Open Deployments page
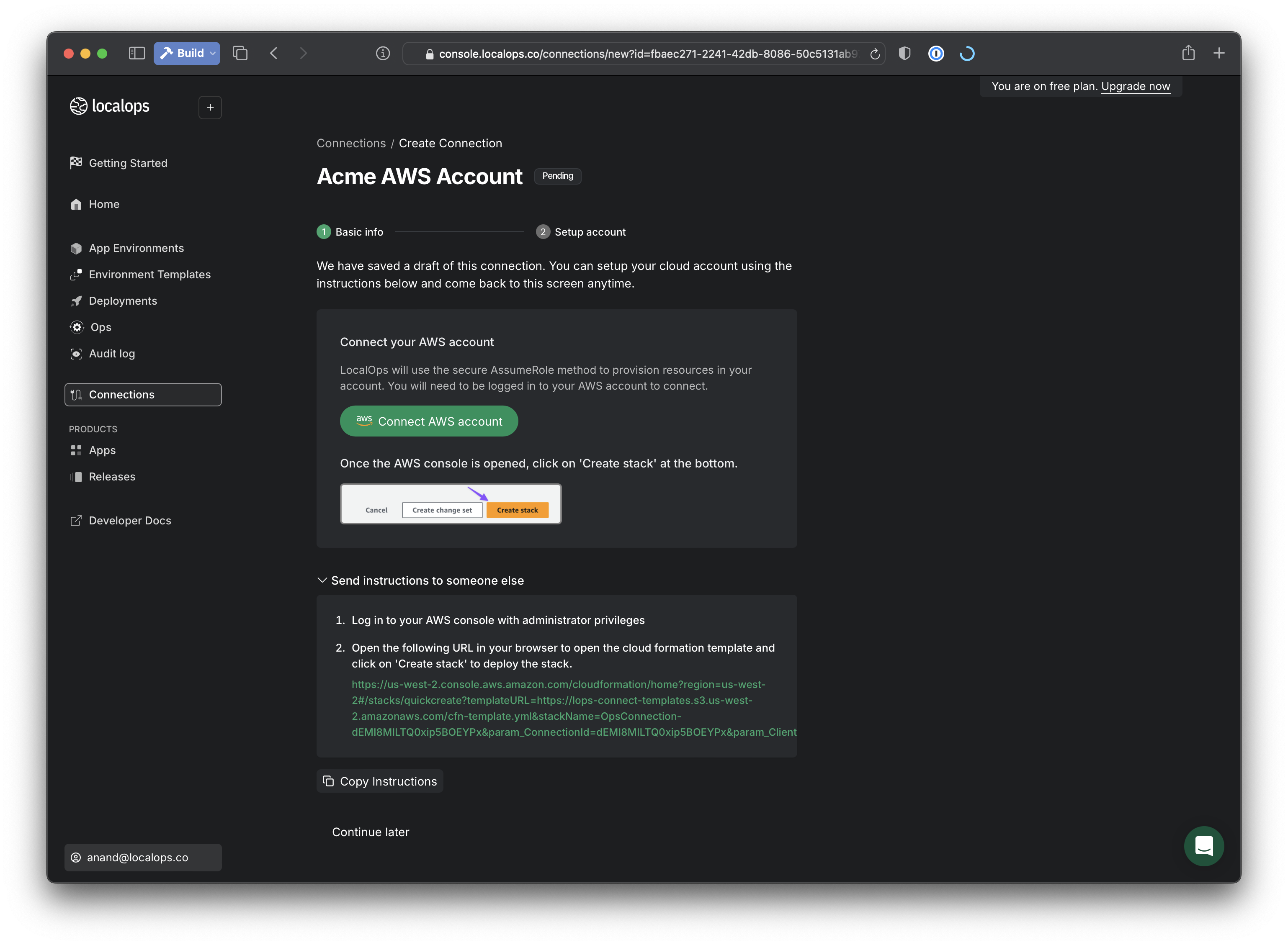Screen dimensions: 1288x945 pyautogui.click(x=122, y=301)
